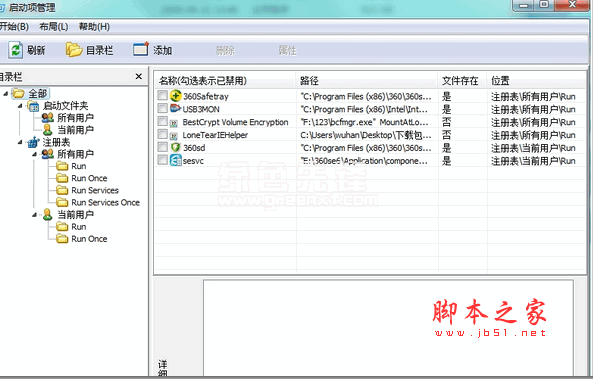This screenshot has width=593, height=379.
Task: Check the box for 360Safetray
Action: tap(163, 95)
